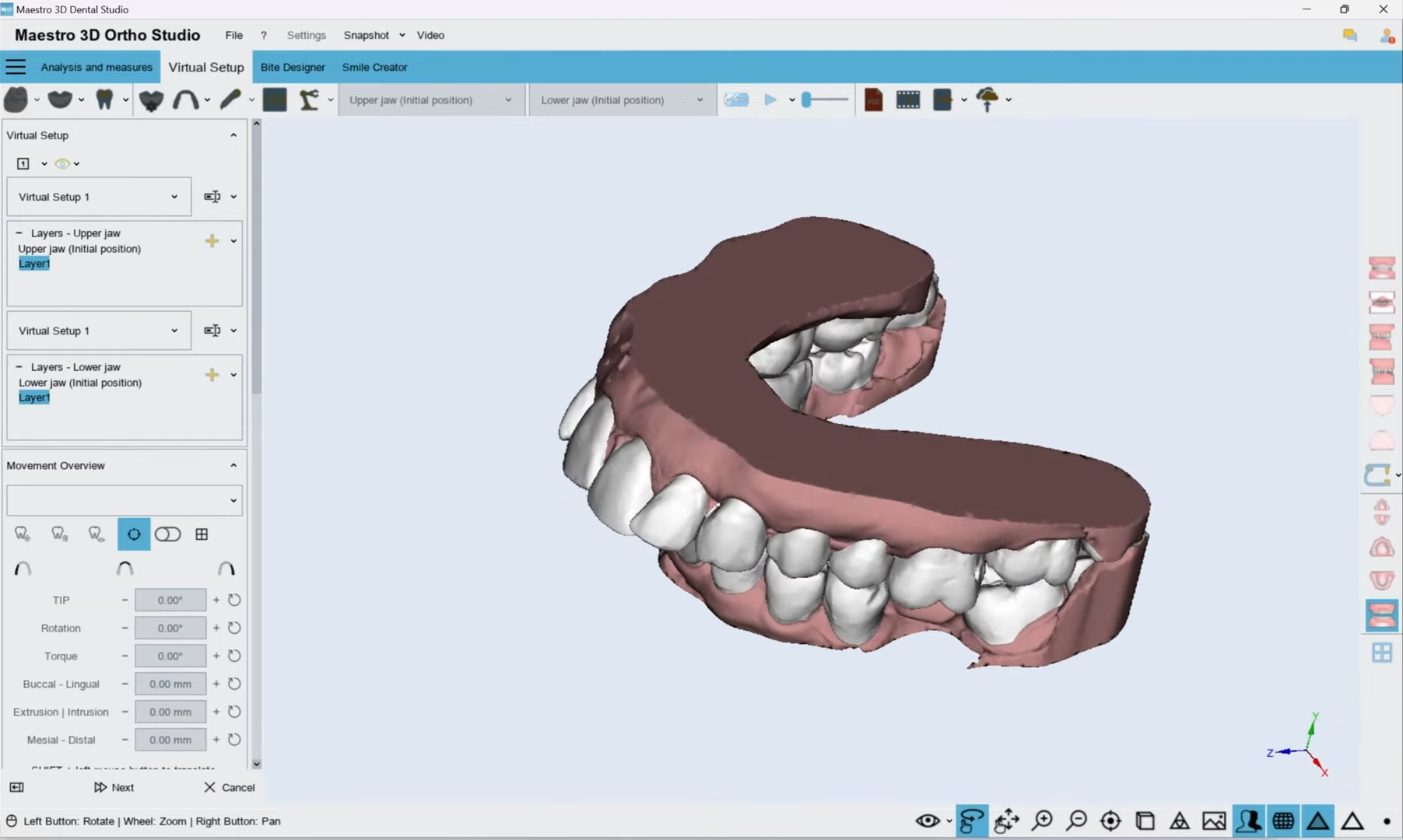Image resolution: width=1403 pixels, height=840 pixels.
Task: Click the Torque value input field
Action: pyautogui.click(x=170, y=656)
